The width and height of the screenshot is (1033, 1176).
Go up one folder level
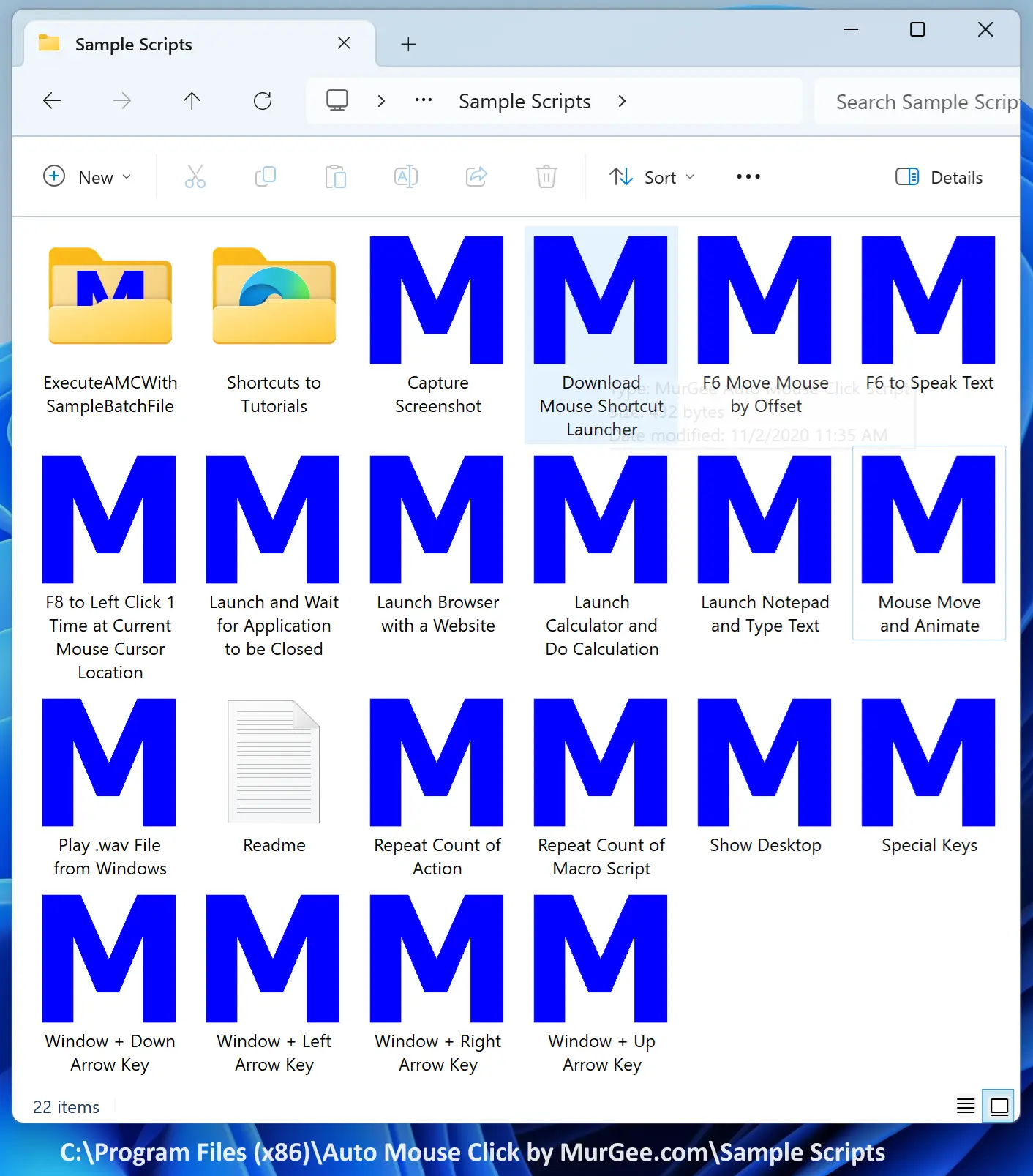(x=192, y=101)
